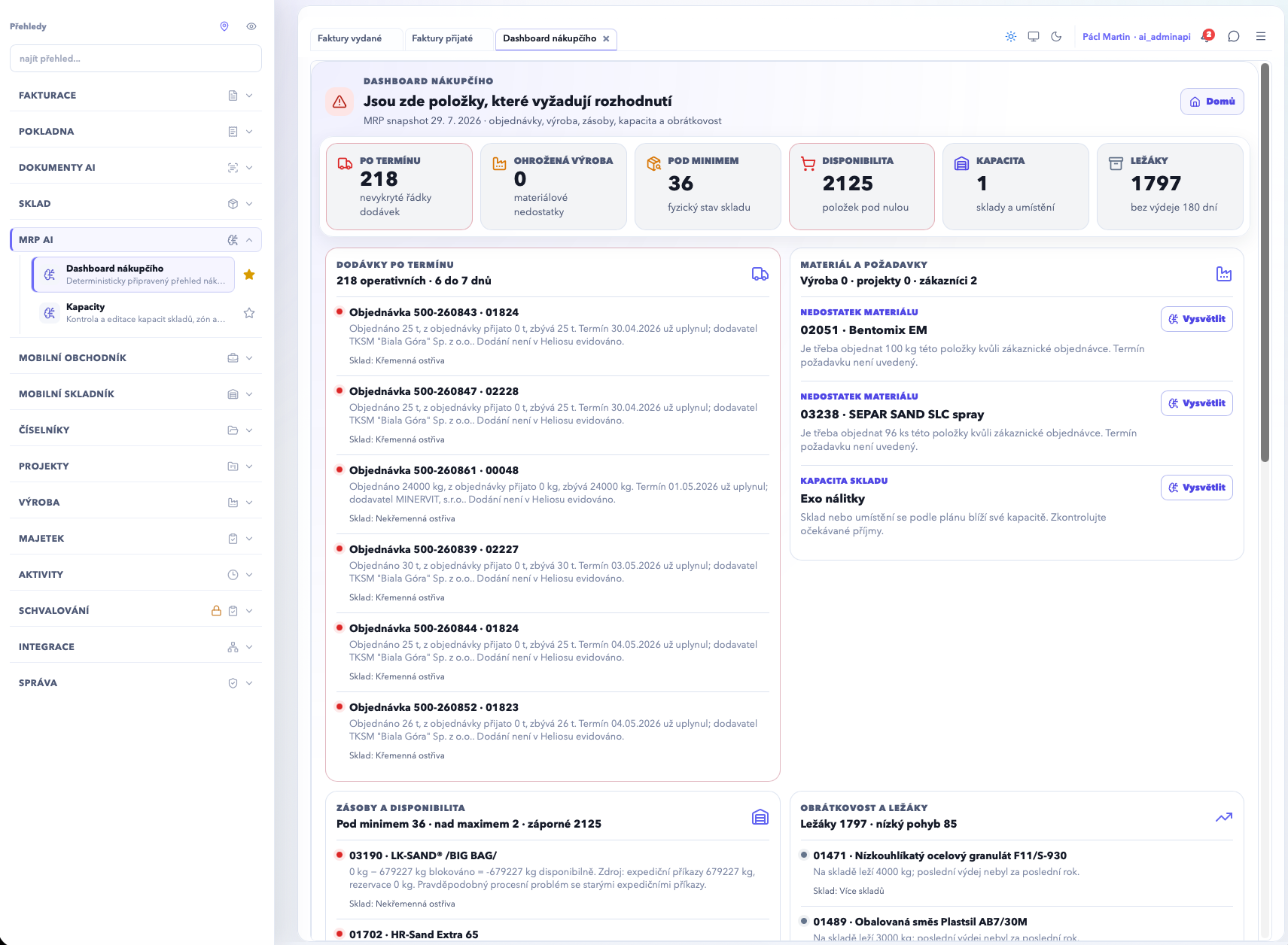Screen dimensions: 1288x945
Task: Open the SCHVALOVÁNÍ menu section
Action: coord(135,611)
